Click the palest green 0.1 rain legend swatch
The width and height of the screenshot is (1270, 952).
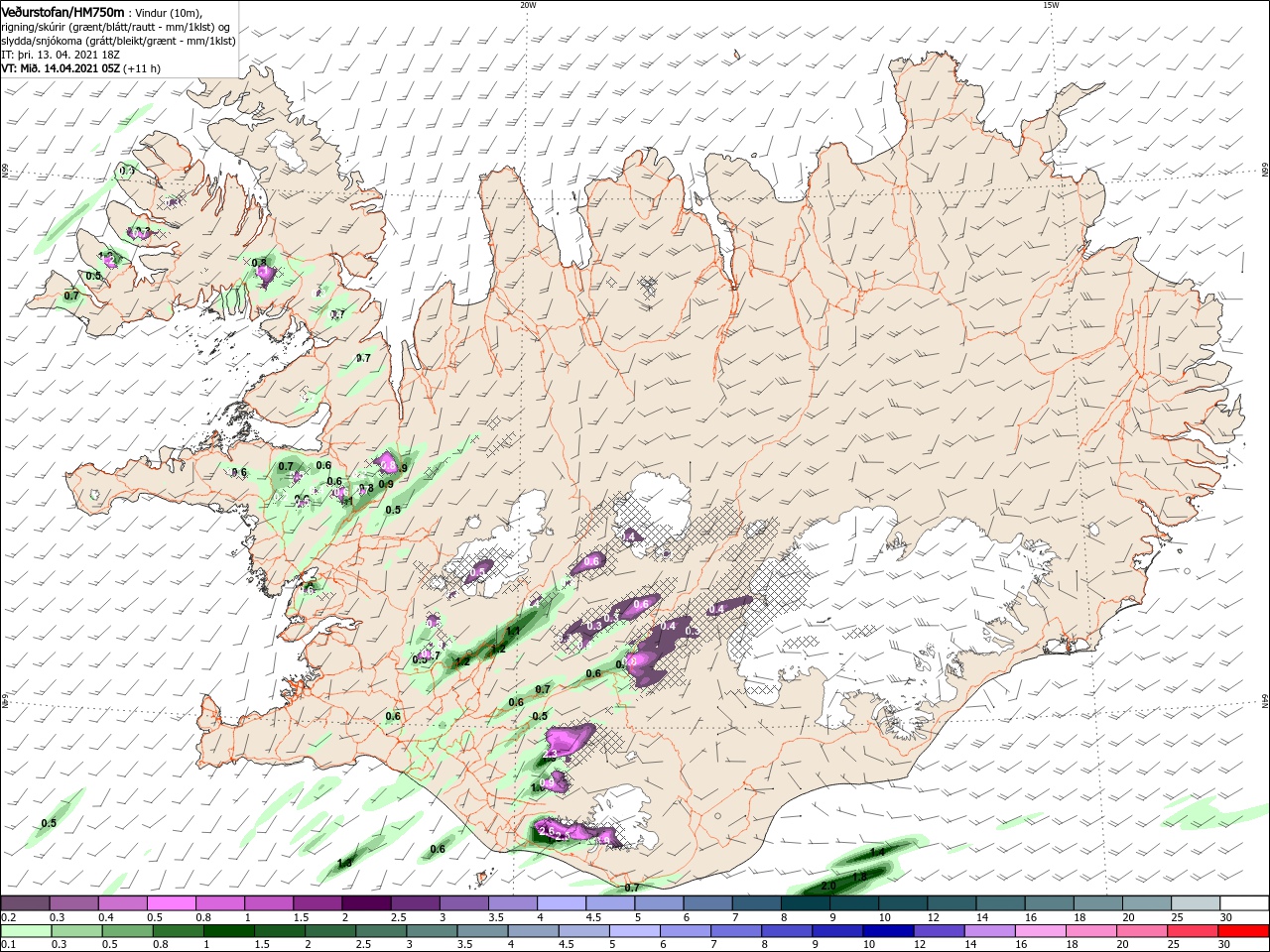pyautogui.click(x=26, y=931)
